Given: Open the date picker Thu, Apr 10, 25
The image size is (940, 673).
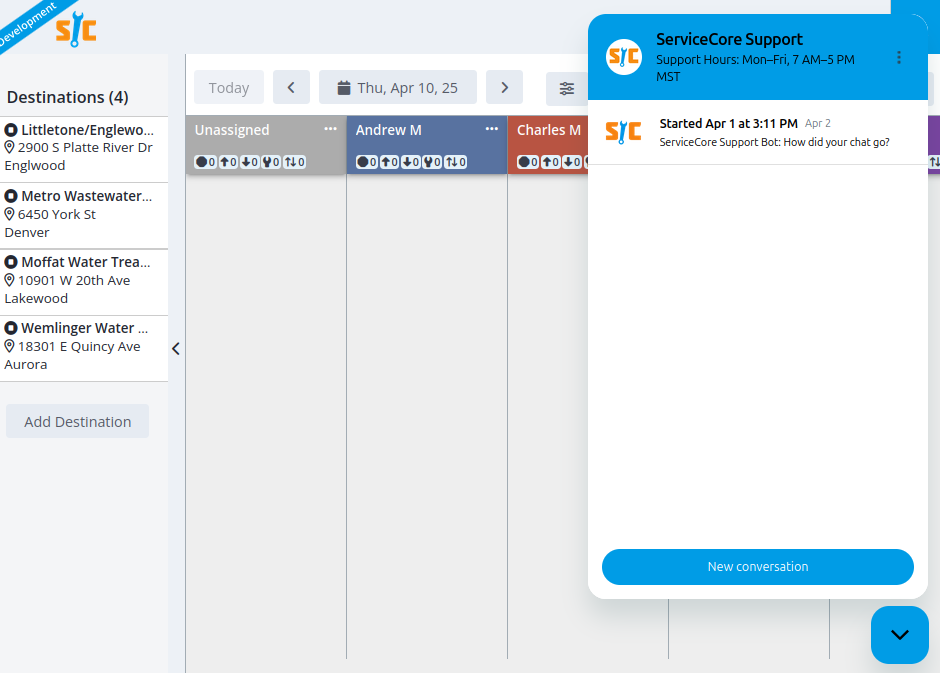Looking at the screenshot, I should pos(398,87).
